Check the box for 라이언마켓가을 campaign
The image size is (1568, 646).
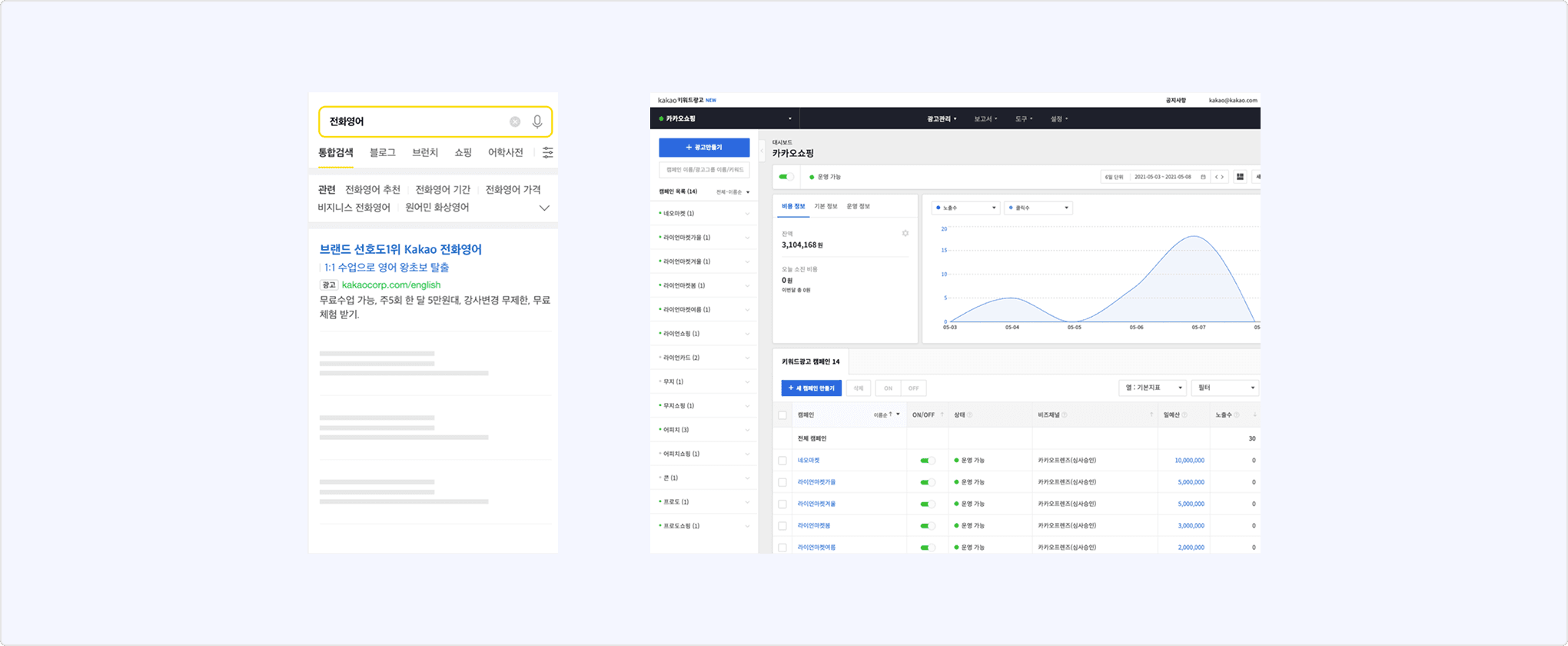[x=782, y=482]
